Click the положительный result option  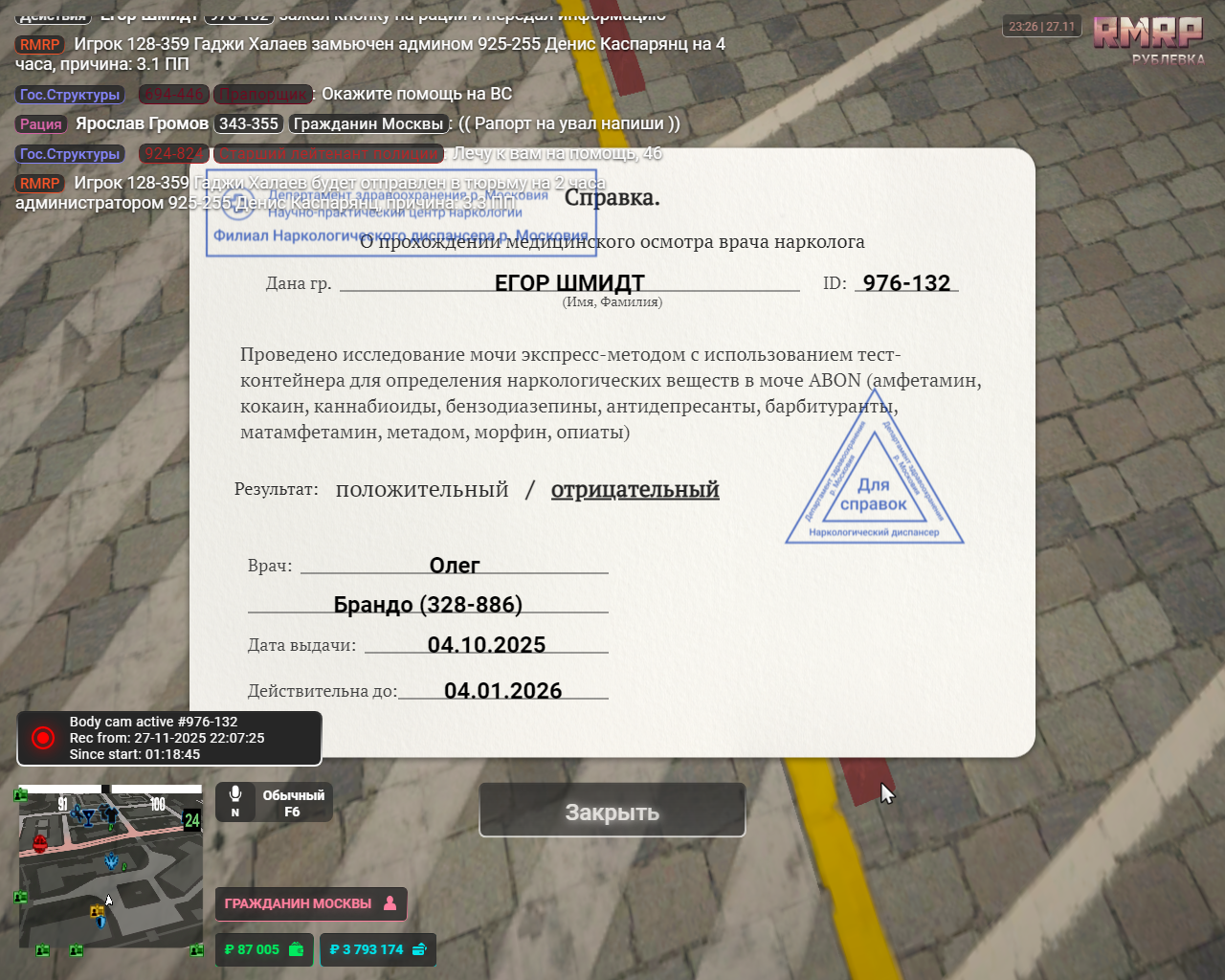coord(422,489)
